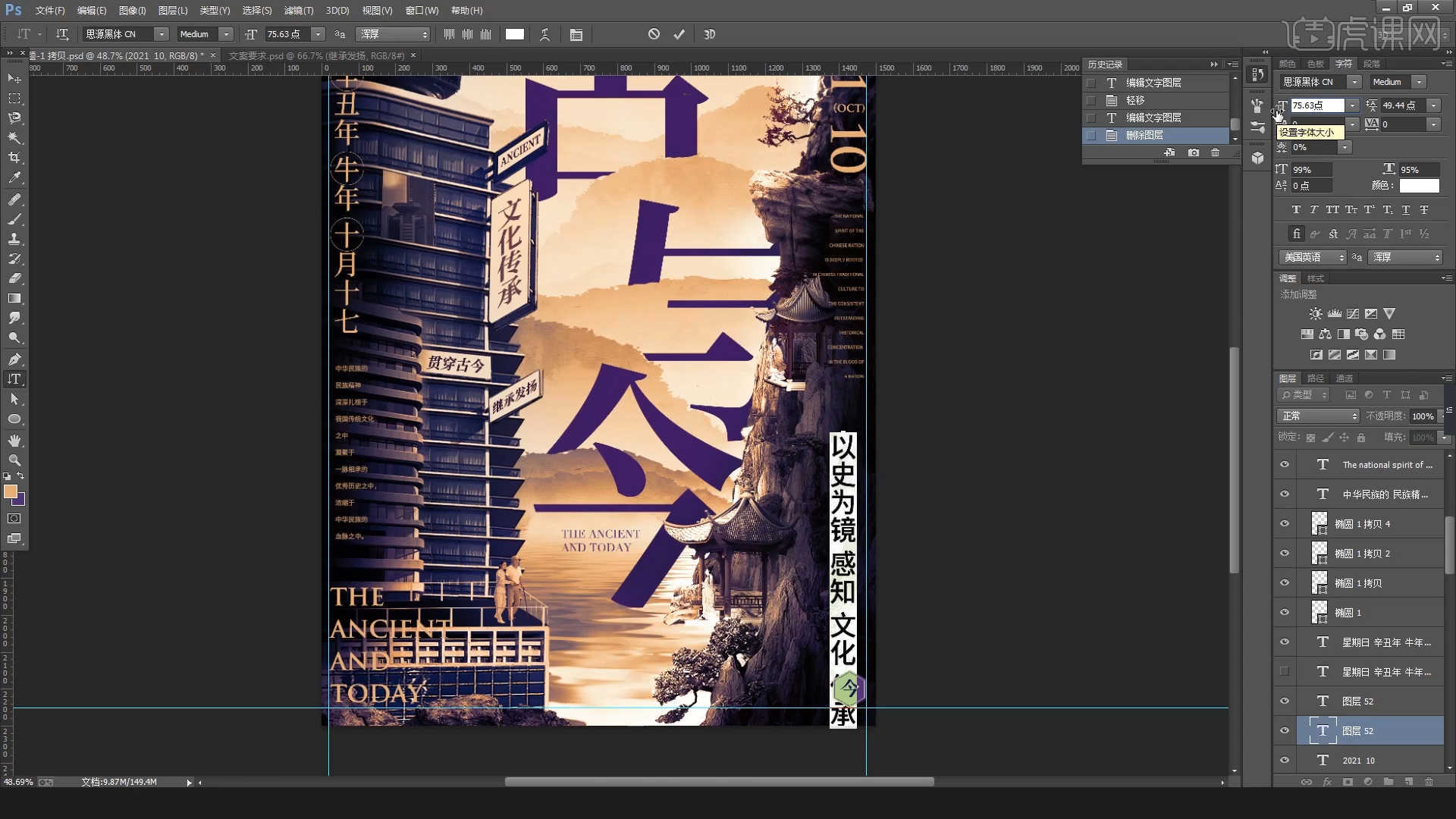1456x819 pixels.
Task: Select the Crop tool
Action: (13, 158)
